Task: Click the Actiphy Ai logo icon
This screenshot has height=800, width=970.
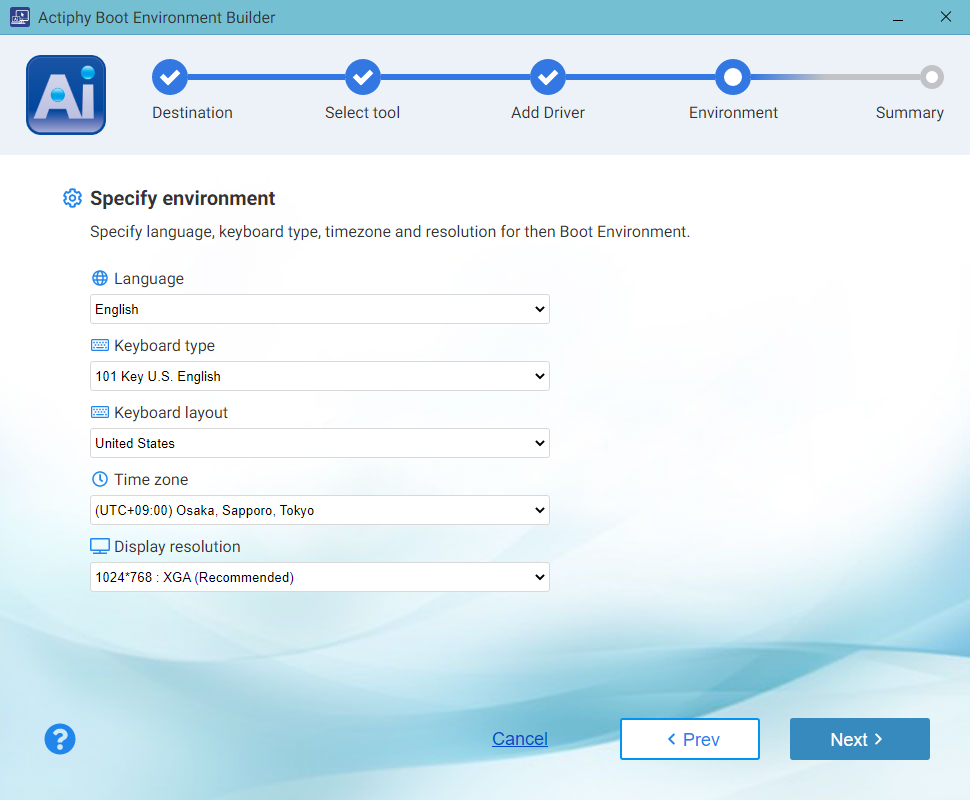Action: 66,95
